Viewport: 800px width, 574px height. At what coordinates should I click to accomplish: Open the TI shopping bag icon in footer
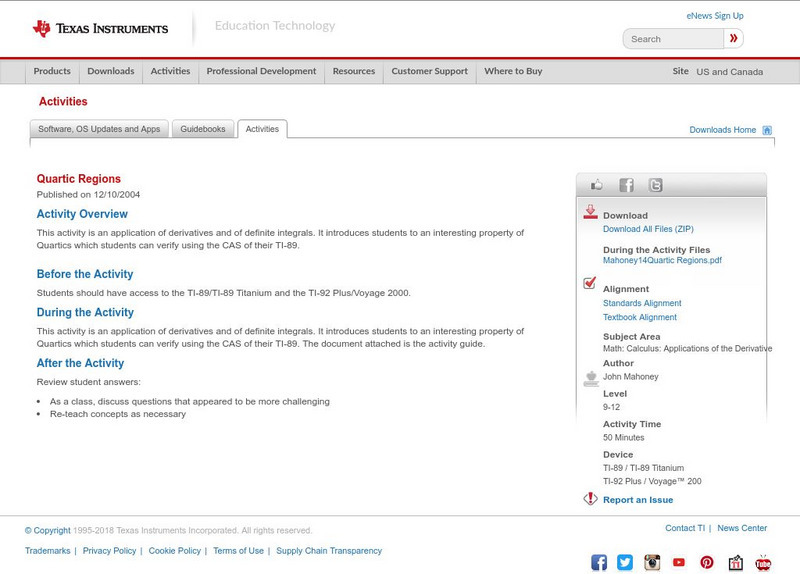tap(735, 562)
